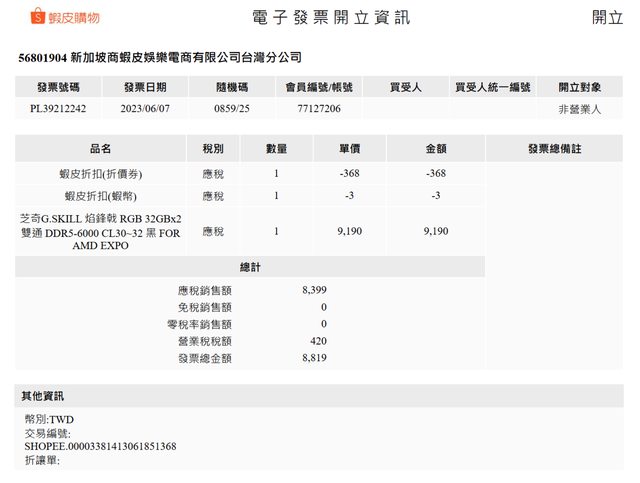Viewport: 640px width, 483px height.
Task: Select the member number 77127206
Action: (320, 109)
